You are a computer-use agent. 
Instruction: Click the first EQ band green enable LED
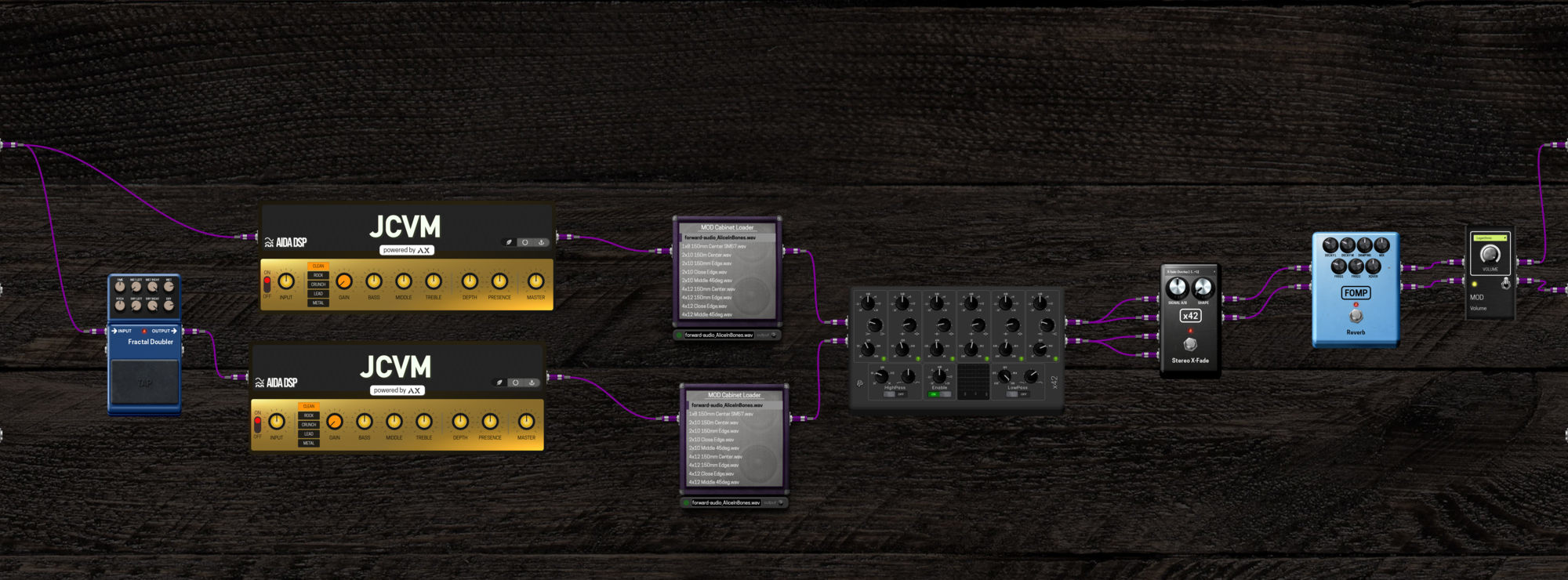884,359
